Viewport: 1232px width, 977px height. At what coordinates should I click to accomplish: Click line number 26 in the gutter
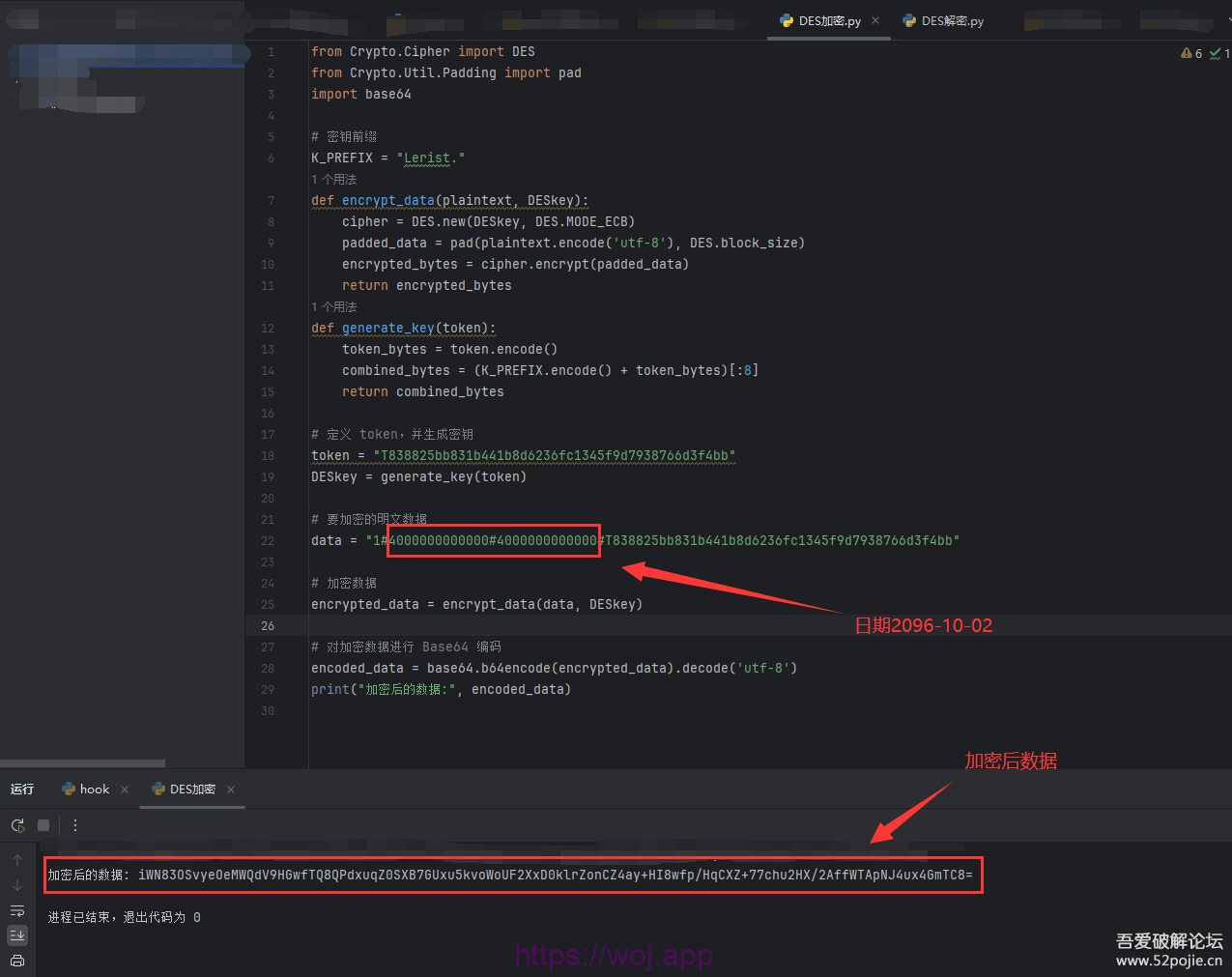pos(268,626)
